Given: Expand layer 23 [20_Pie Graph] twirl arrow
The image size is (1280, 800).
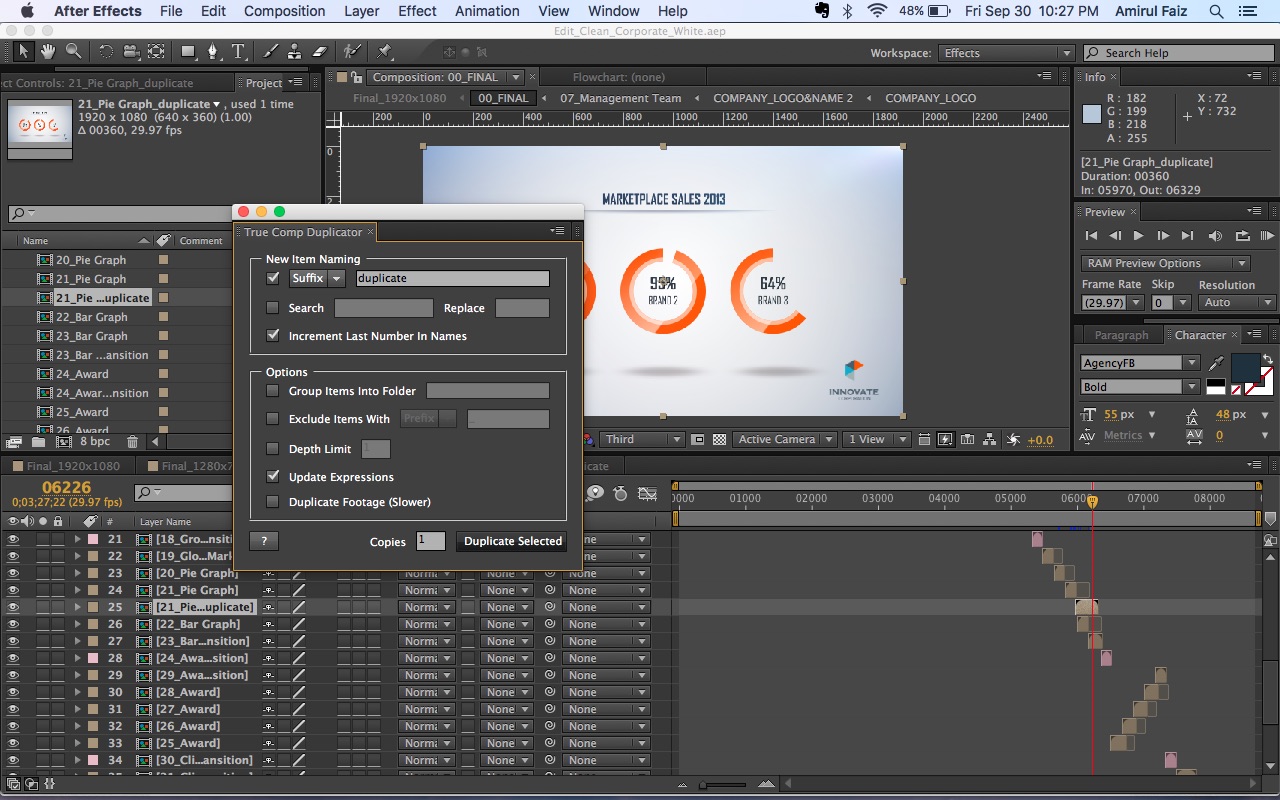Looking at the screenshot, I should [77, 573].
